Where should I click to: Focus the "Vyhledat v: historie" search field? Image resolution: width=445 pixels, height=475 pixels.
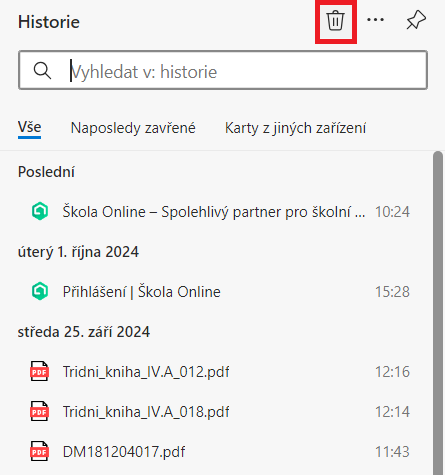point(223,70)
